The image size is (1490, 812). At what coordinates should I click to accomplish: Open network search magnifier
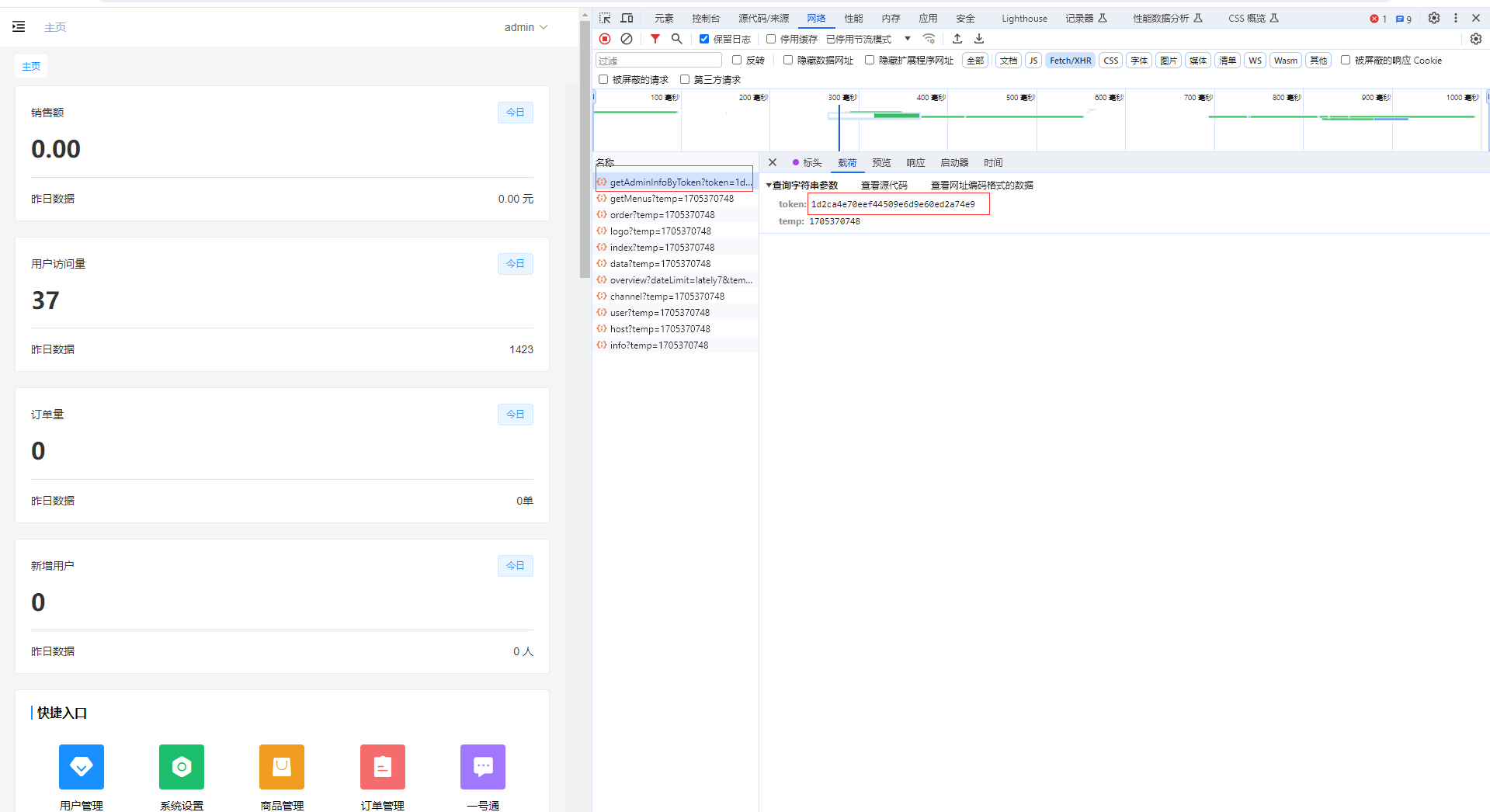(677, 39)
